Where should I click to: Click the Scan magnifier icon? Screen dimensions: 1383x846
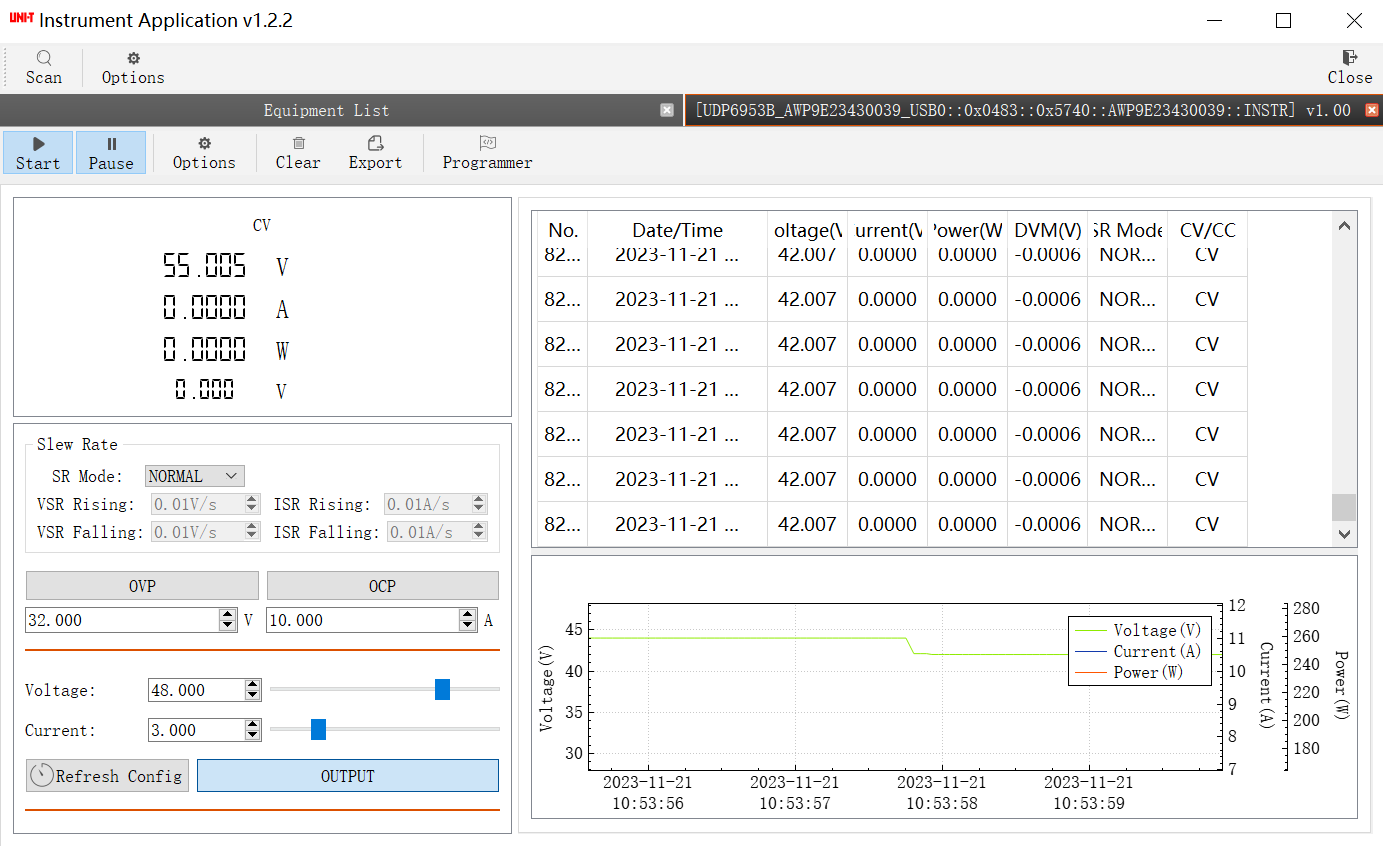coord(44,58)
